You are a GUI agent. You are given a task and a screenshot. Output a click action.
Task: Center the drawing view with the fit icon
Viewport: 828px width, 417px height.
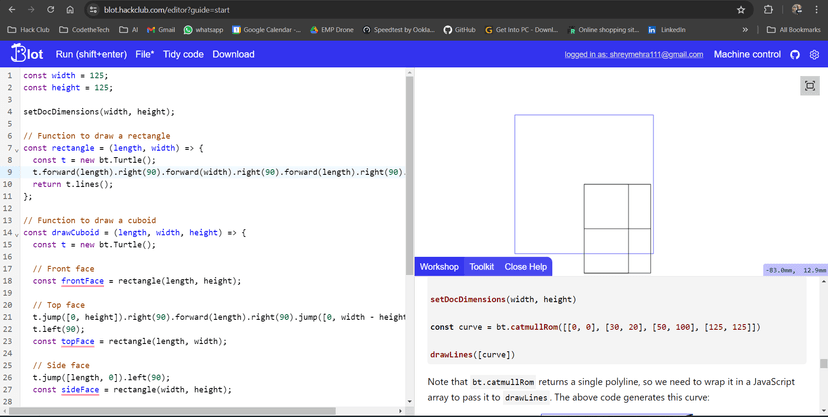809,87
